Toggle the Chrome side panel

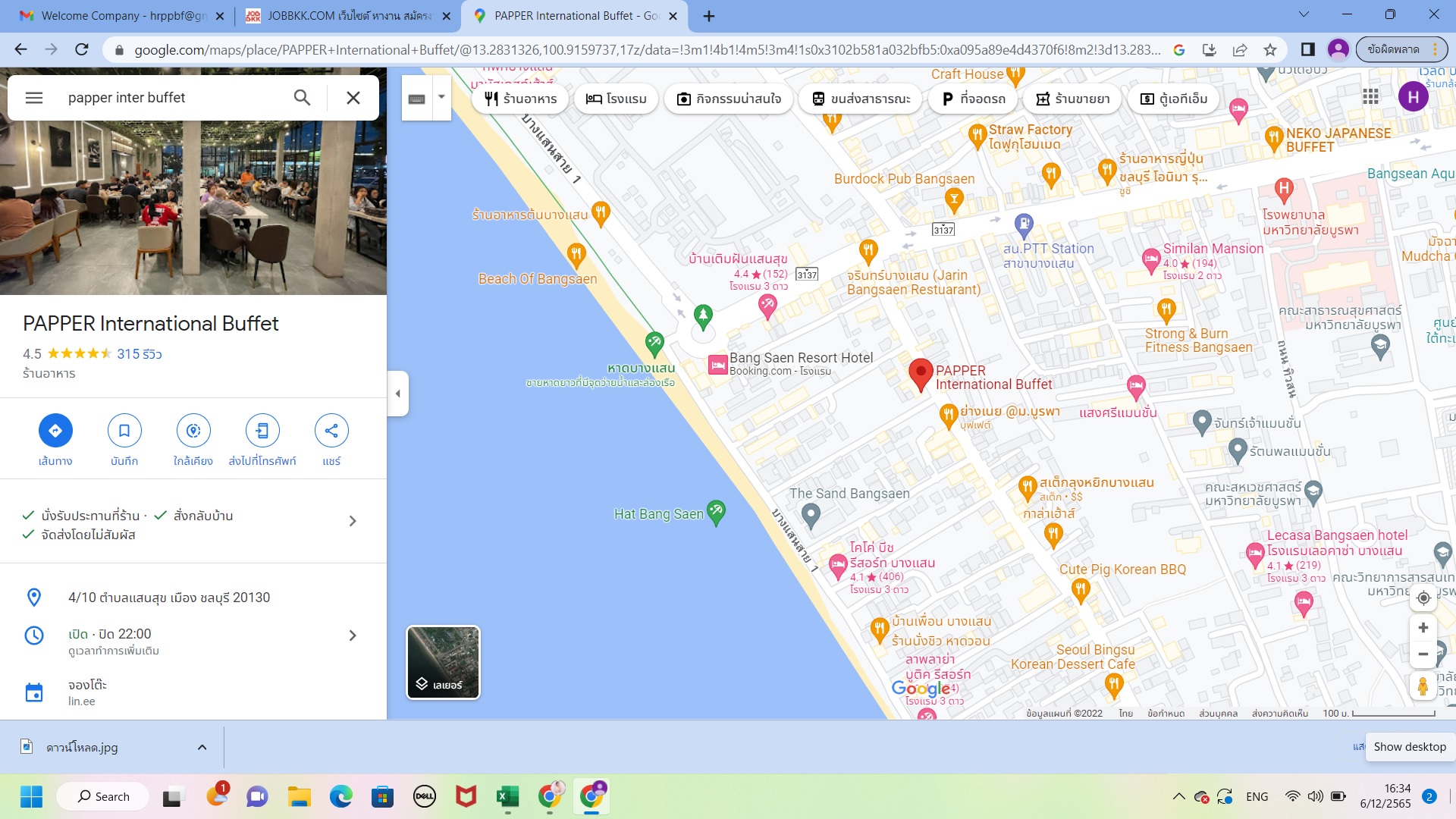1307,50
